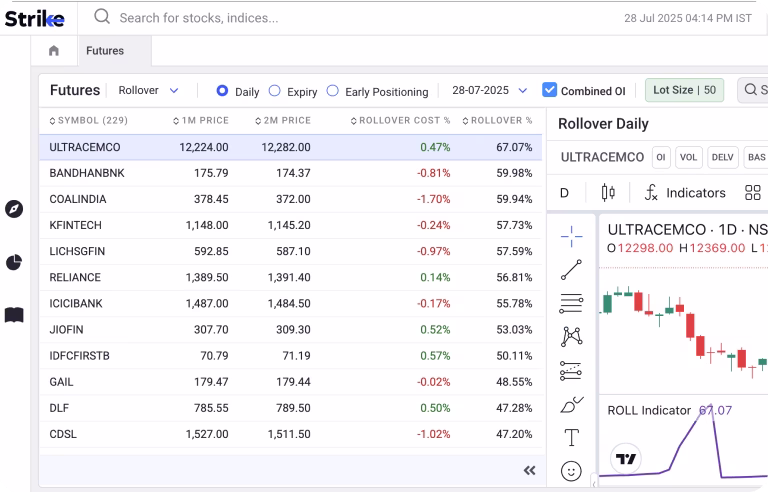Select the Expiry radio option

[x=275, y=91]
